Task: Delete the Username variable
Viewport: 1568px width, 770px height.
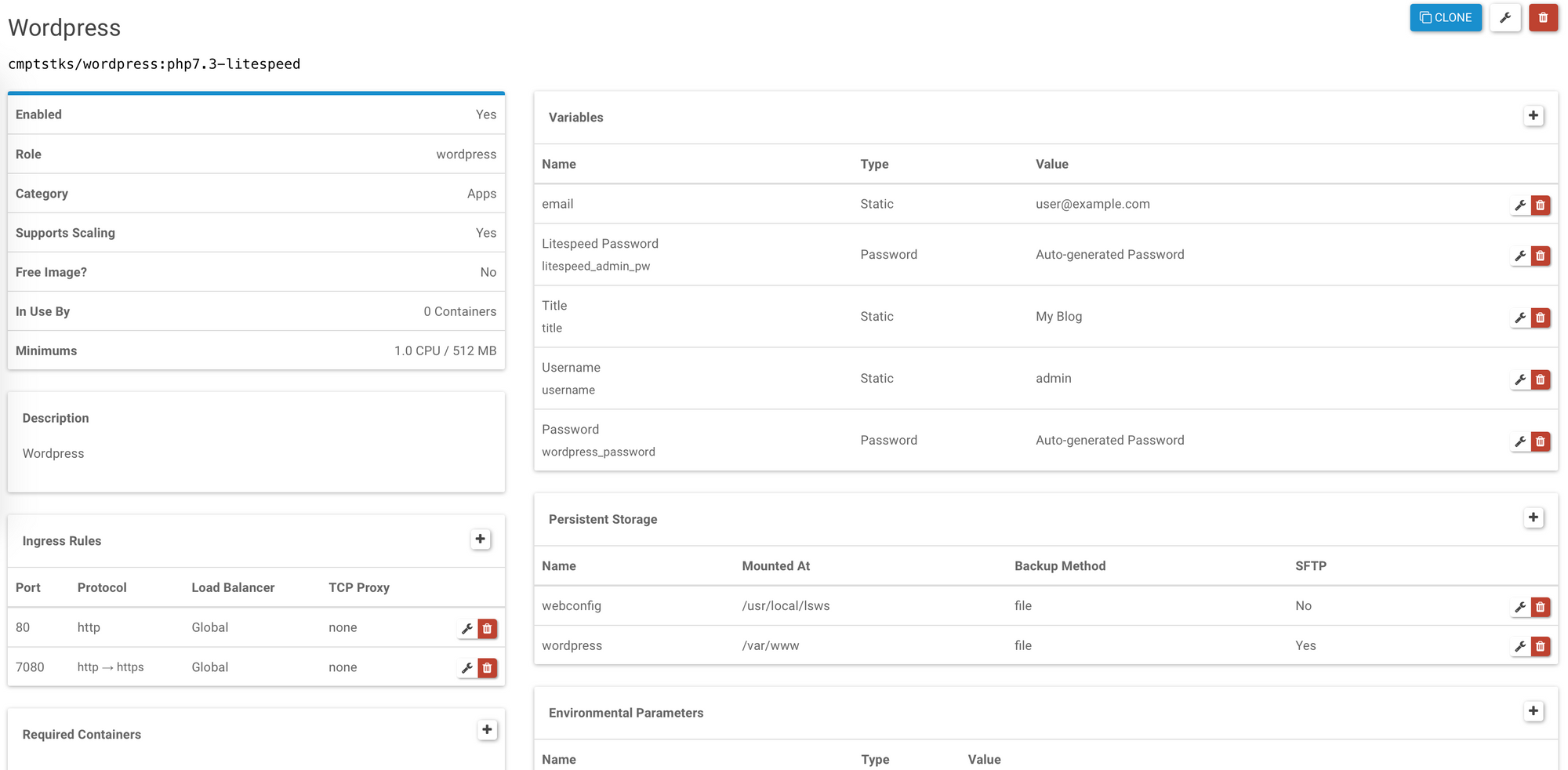Action: click(x=1541, y=380)
